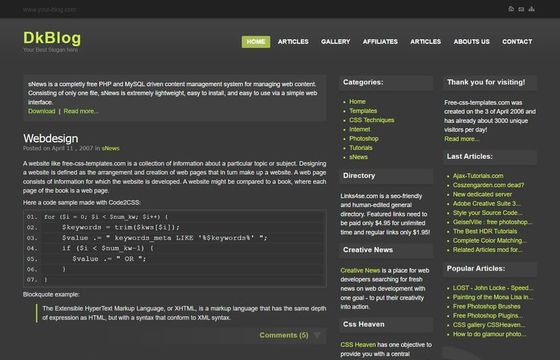Open the ABOUTS US menu item
This screenshot has height=360, width=560.
[x=472, y=42]
